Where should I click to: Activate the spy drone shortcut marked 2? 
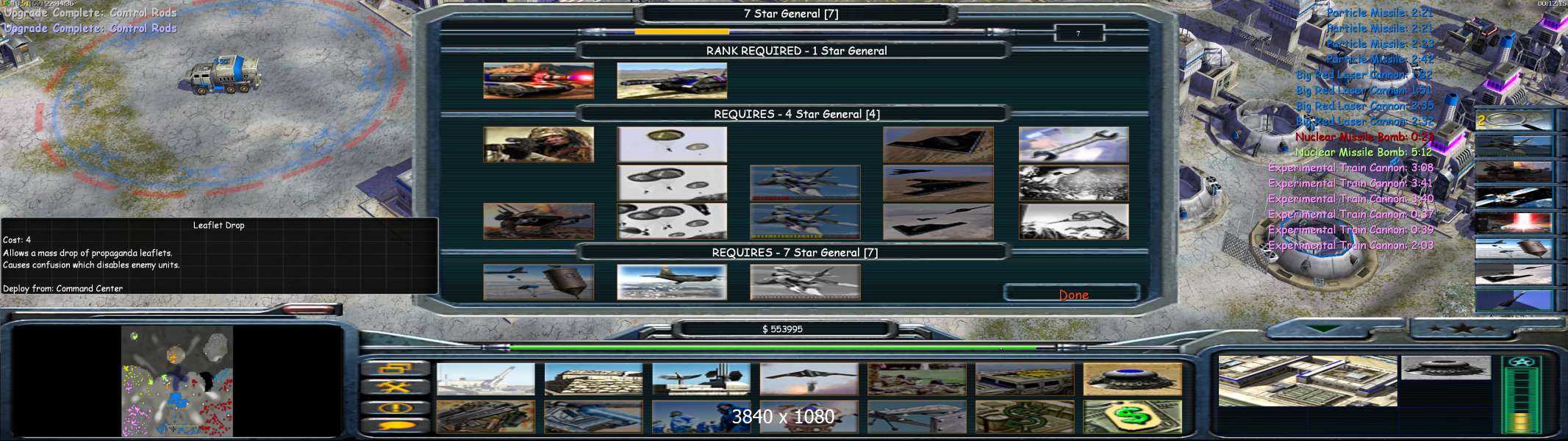1514,121
